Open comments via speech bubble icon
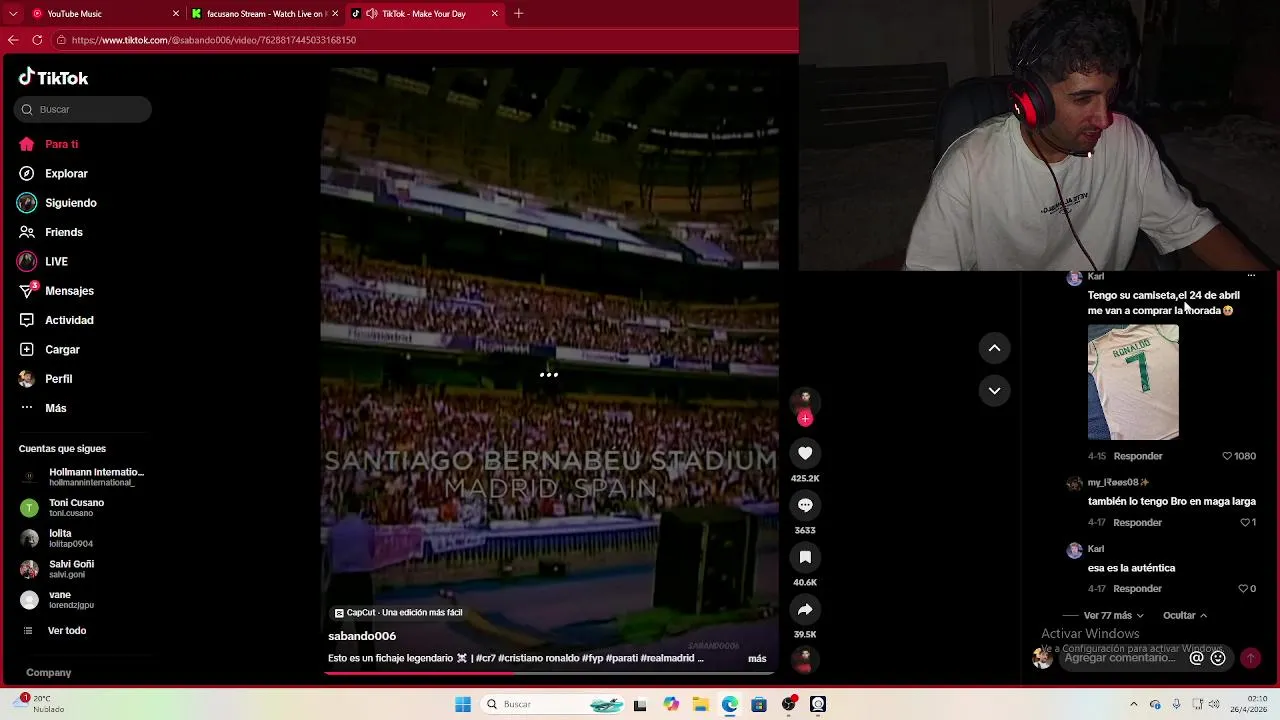The image size is (1280, 720). click(x=805, y=505)
